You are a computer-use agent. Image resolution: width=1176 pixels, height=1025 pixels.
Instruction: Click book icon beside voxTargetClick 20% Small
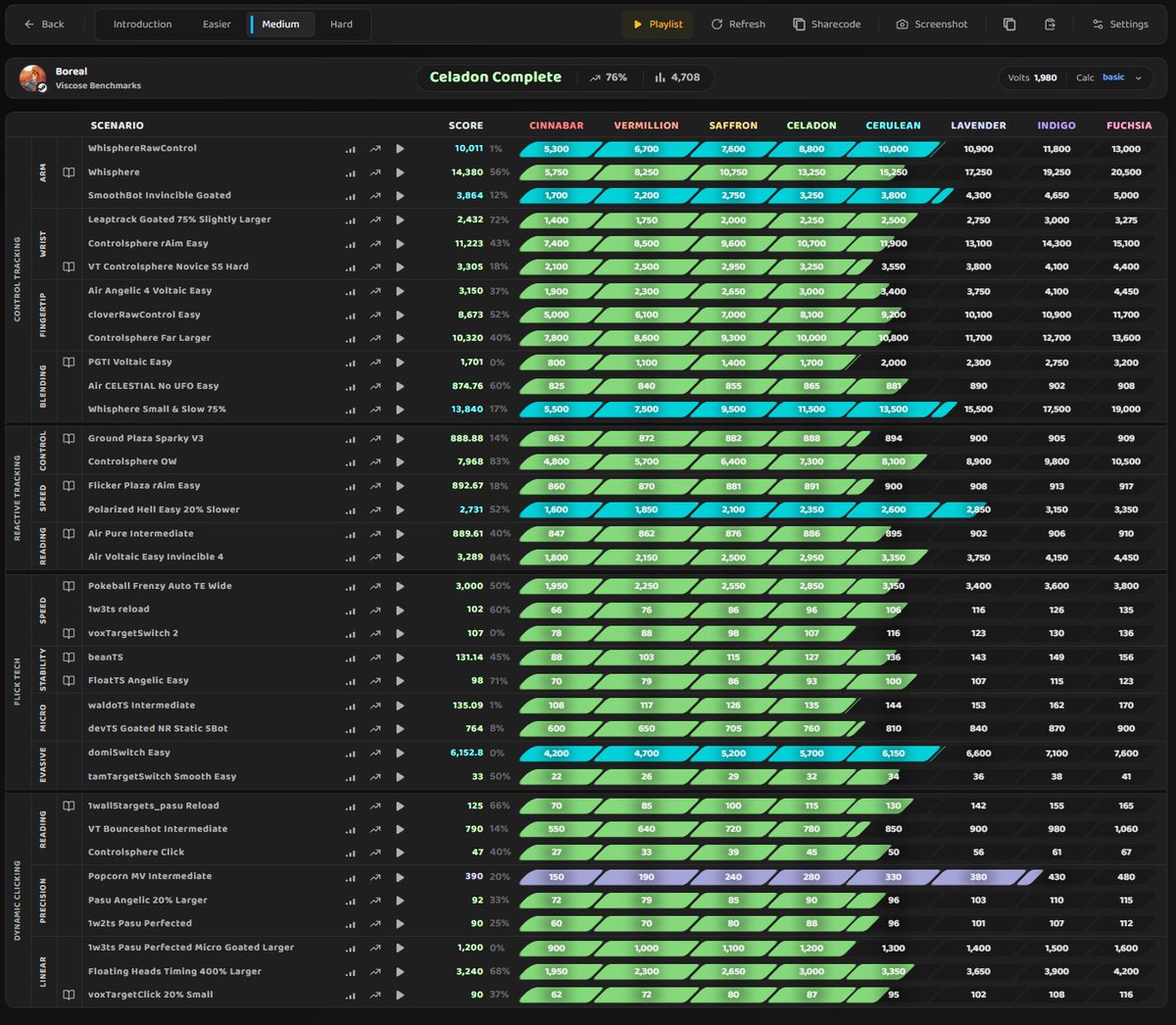point(69,995)
